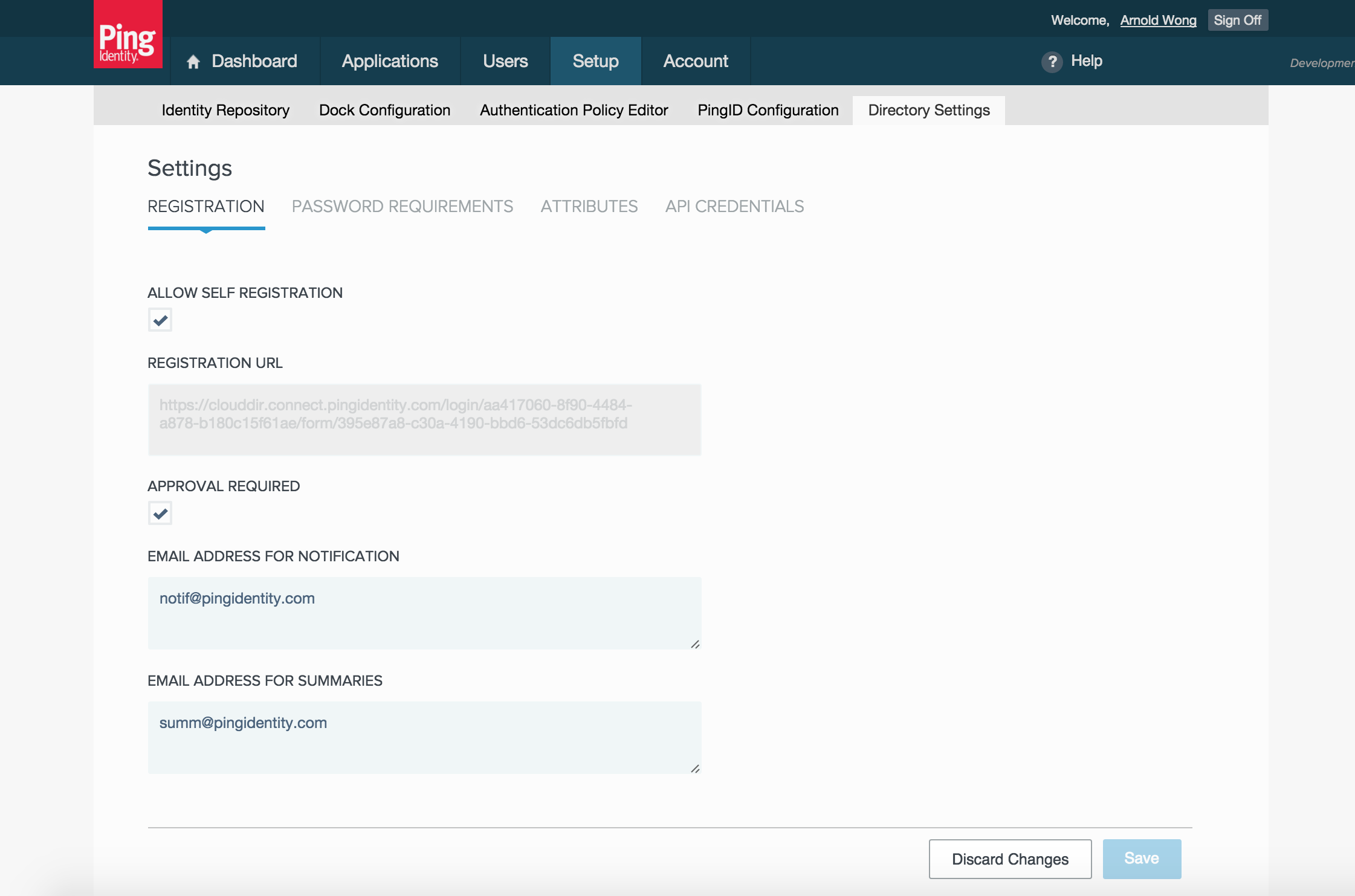Click the notification email textarea resize handle

695,644
